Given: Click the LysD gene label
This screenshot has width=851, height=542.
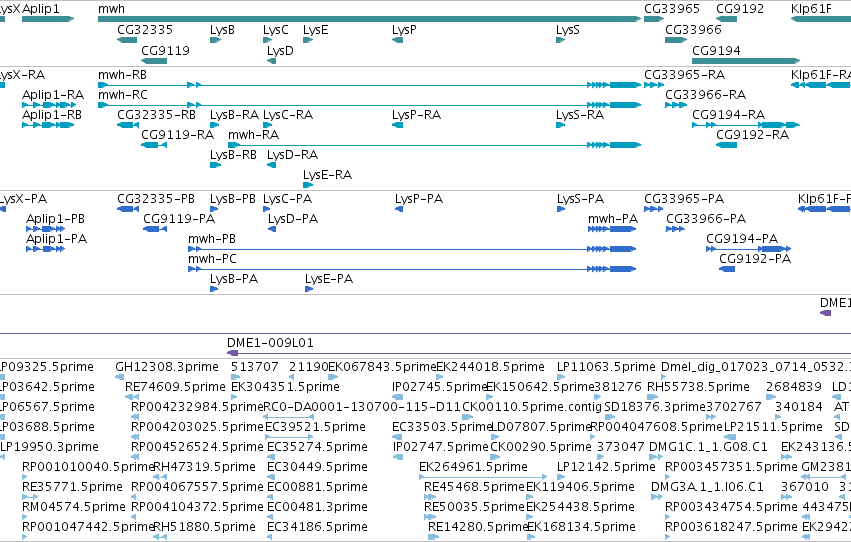Looking at the screenshot, I should 280,50.
